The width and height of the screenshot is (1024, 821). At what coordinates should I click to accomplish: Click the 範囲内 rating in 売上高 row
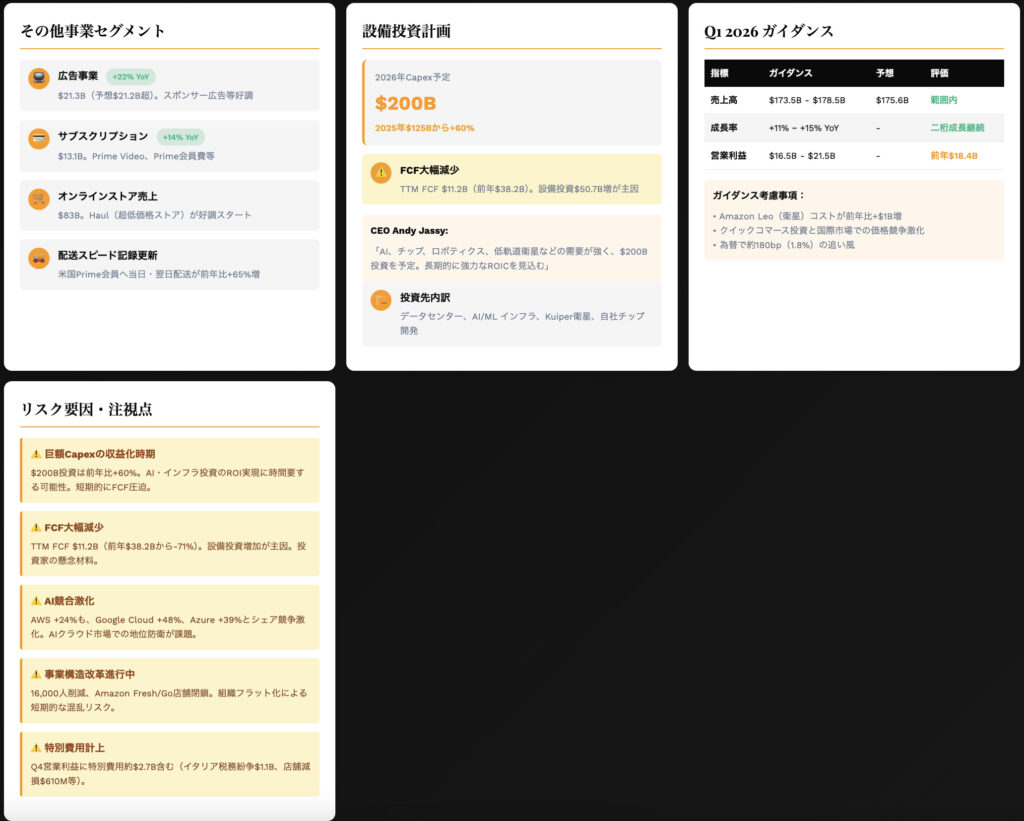point(945,100)
